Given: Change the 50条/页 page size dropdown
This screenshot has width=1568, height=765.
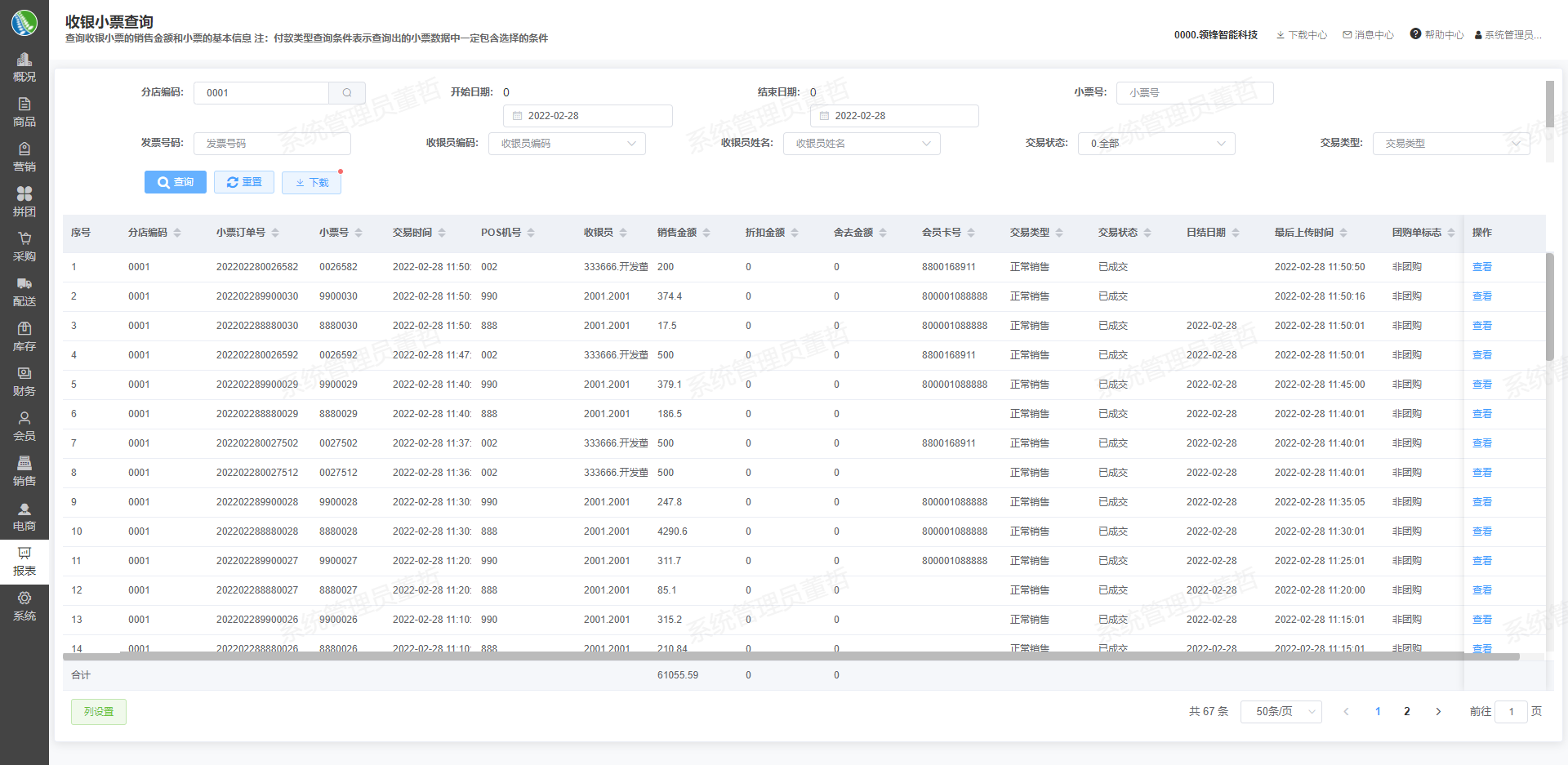Looking at the screenshot, I should tap(1281, 712).
